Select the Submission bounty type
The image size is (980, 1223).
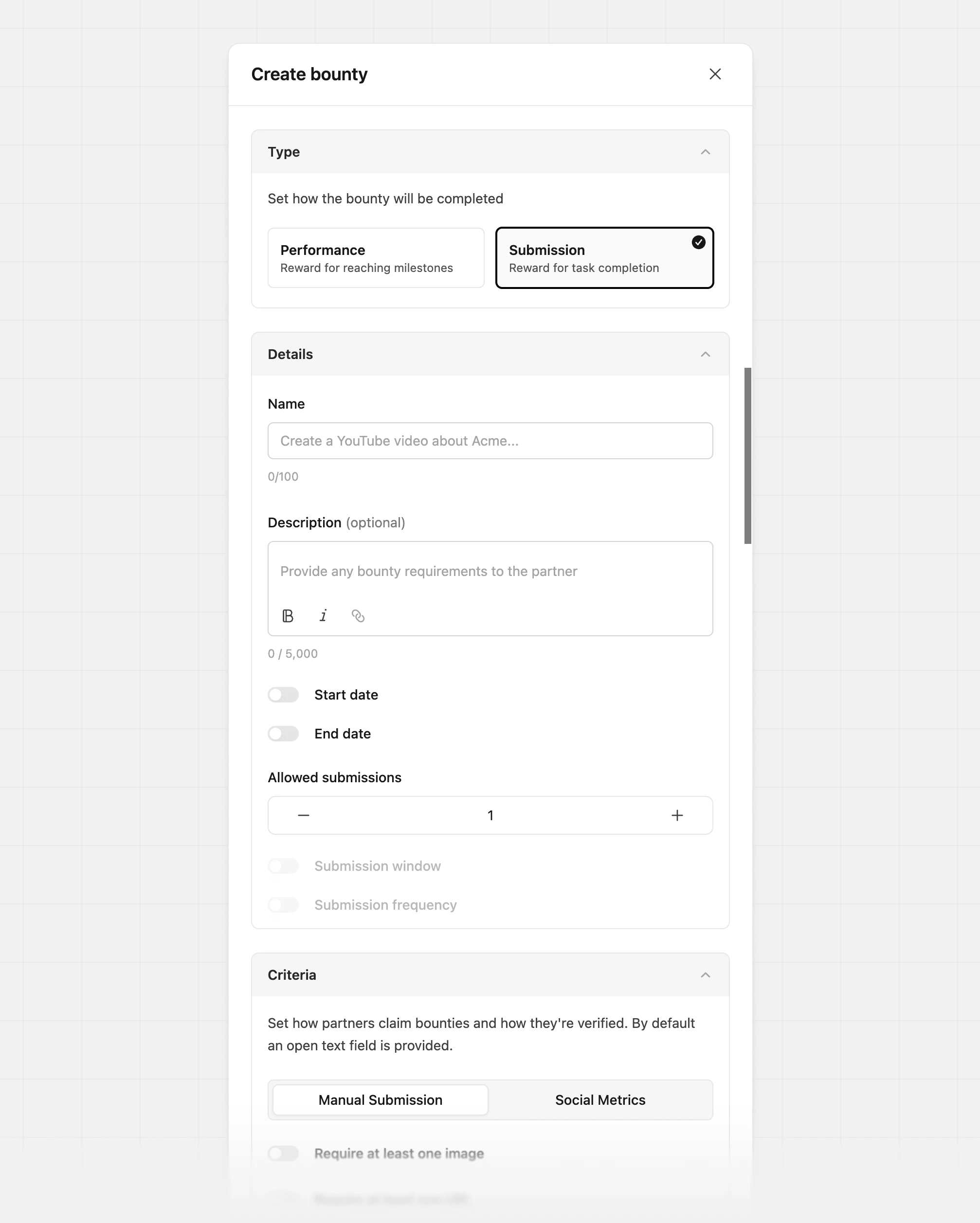[x=604, y=257]
